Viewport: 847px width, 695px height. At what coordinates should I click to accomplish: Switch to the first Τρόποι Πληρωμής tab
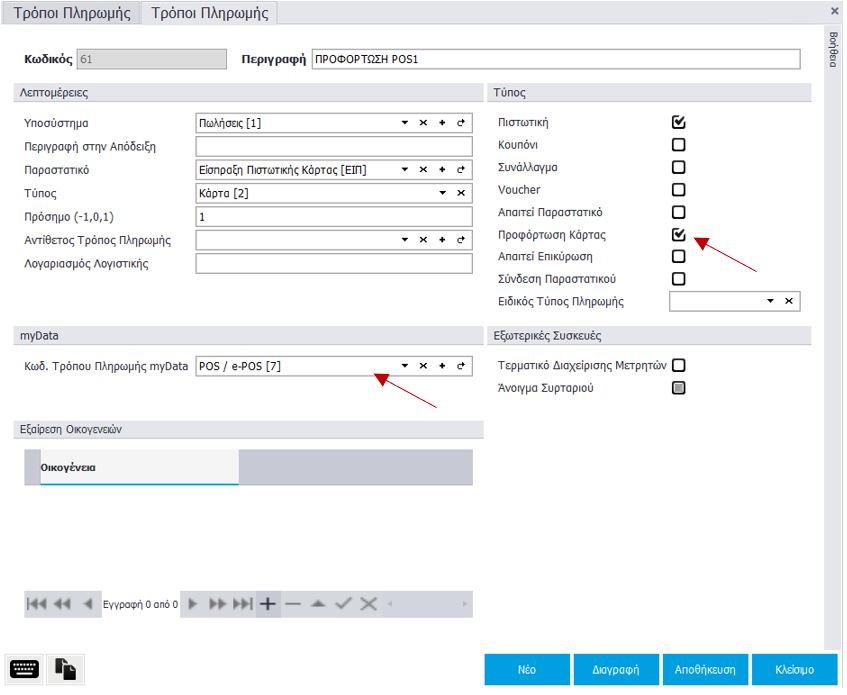(70, 12)
